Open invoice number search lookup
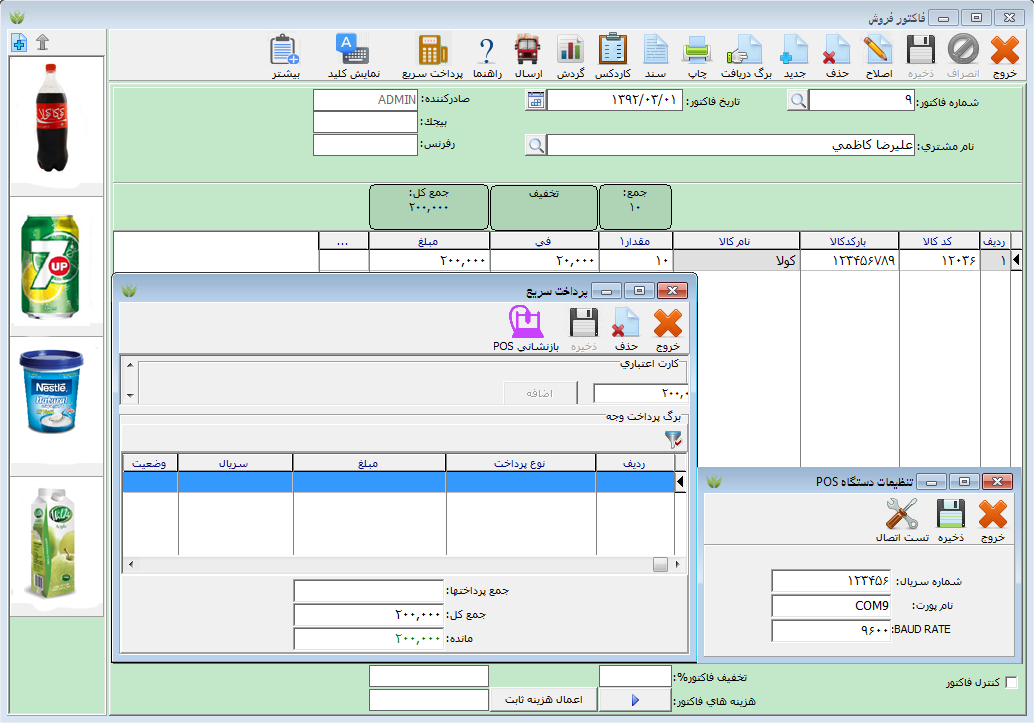The width and height of the screenshot is (1034, 723). (797, 100)
